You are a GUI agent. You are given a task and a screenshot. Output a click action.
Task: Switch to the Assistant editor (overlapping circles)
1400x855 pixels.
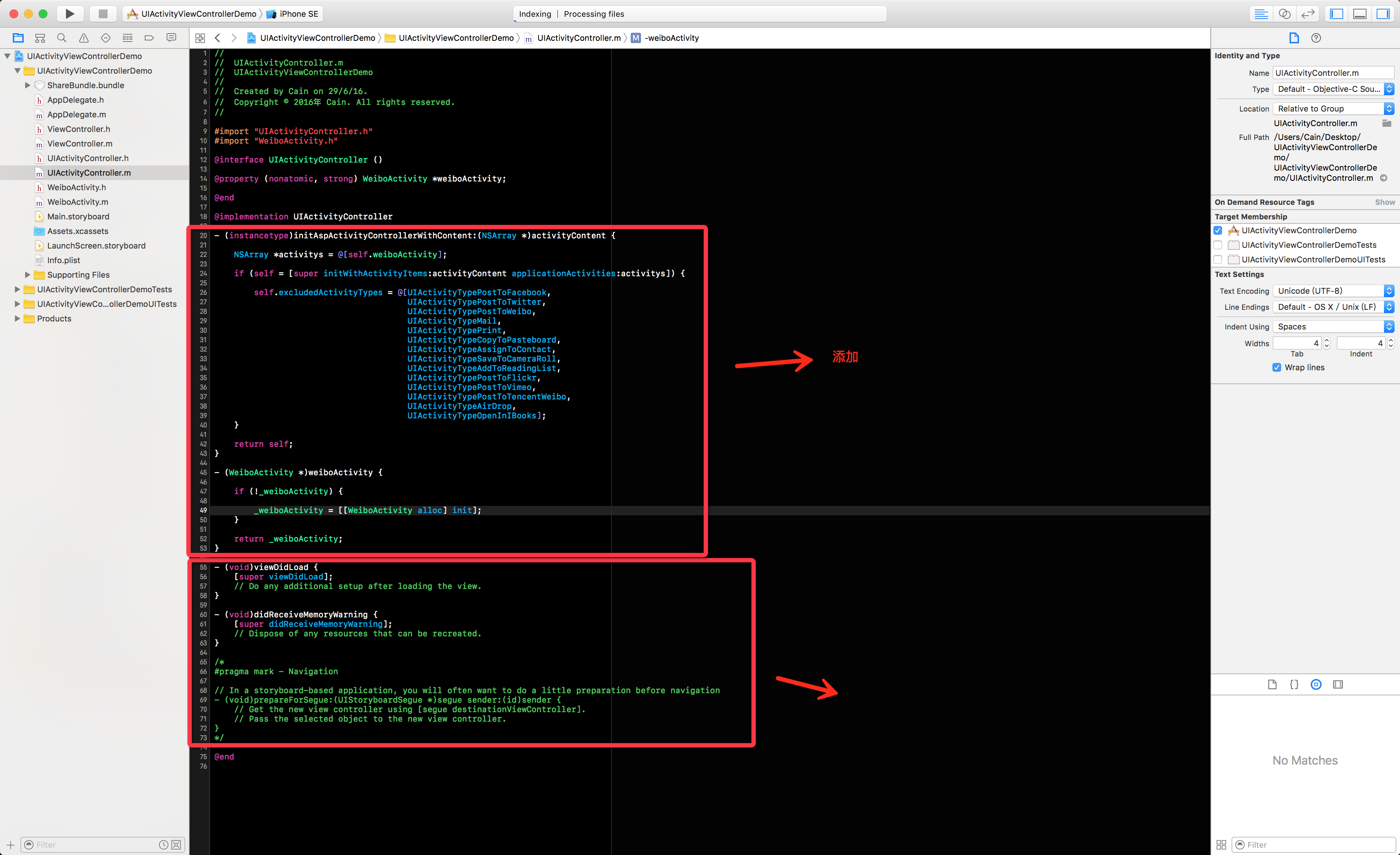[x=1285, y=13]
